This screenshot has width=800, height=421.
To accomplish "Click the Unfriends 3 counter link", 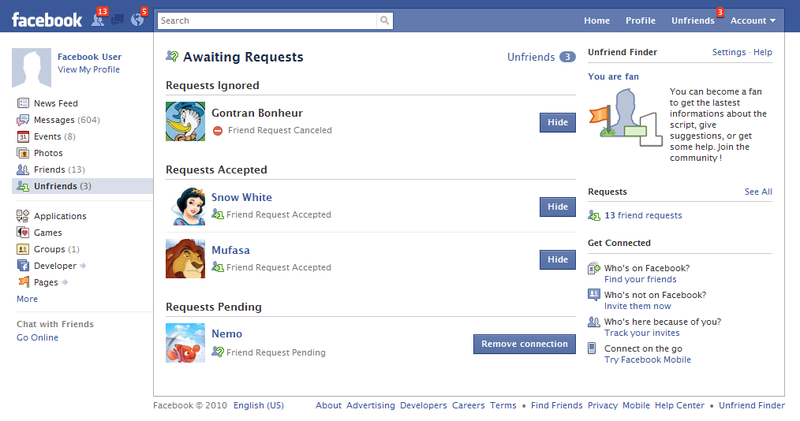I will point(541,57).
